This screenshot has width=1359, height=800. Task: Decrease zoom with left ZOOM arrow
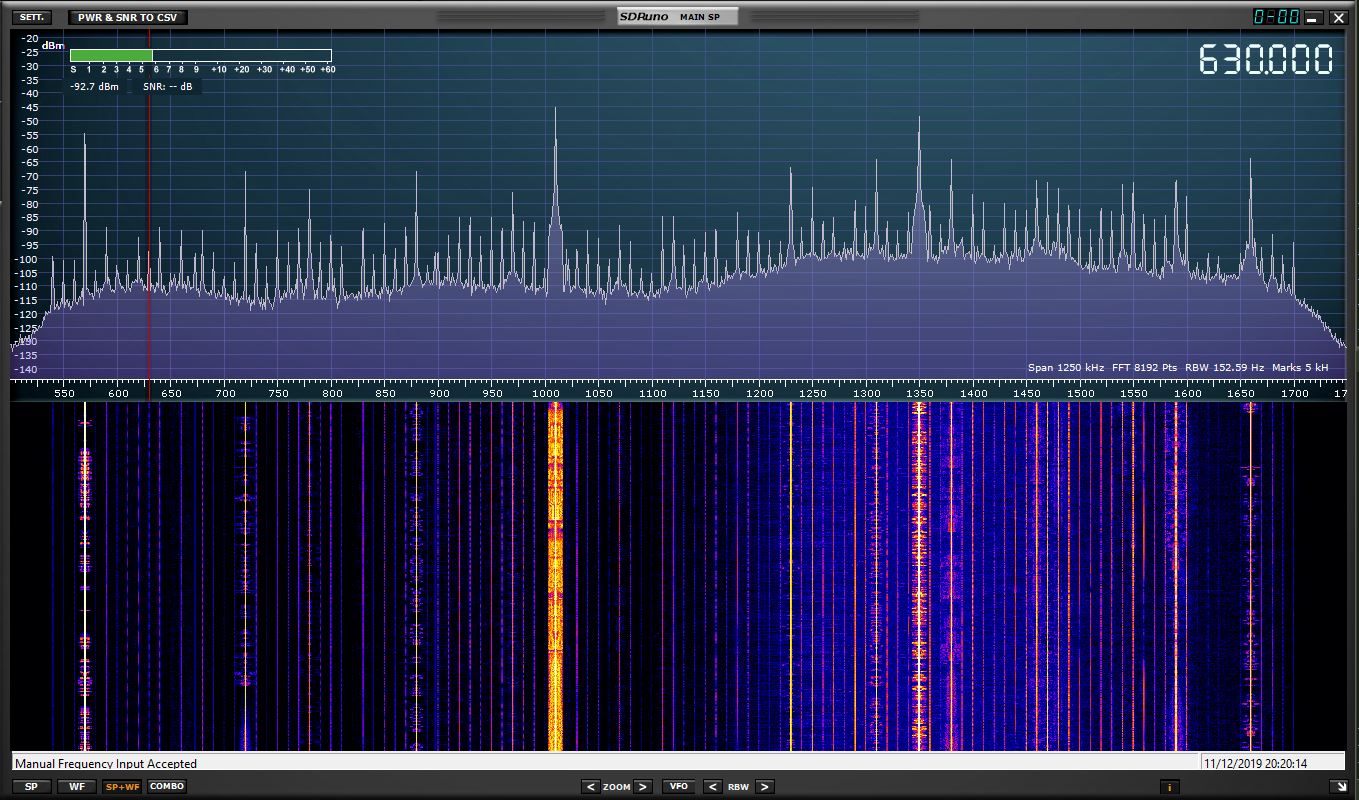click(x=591, y=787)
